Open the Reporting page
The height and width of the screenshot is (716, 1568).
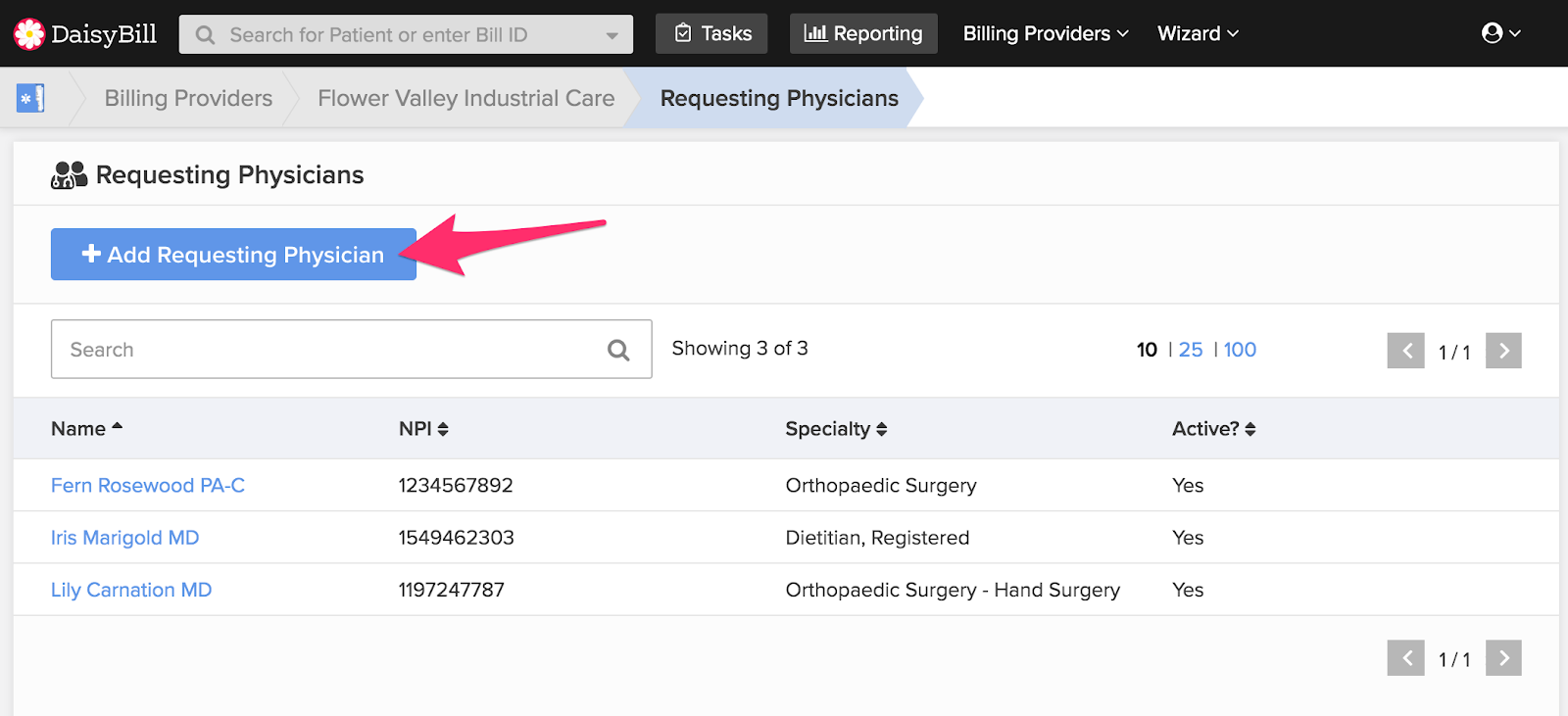[x=863, y=33]
